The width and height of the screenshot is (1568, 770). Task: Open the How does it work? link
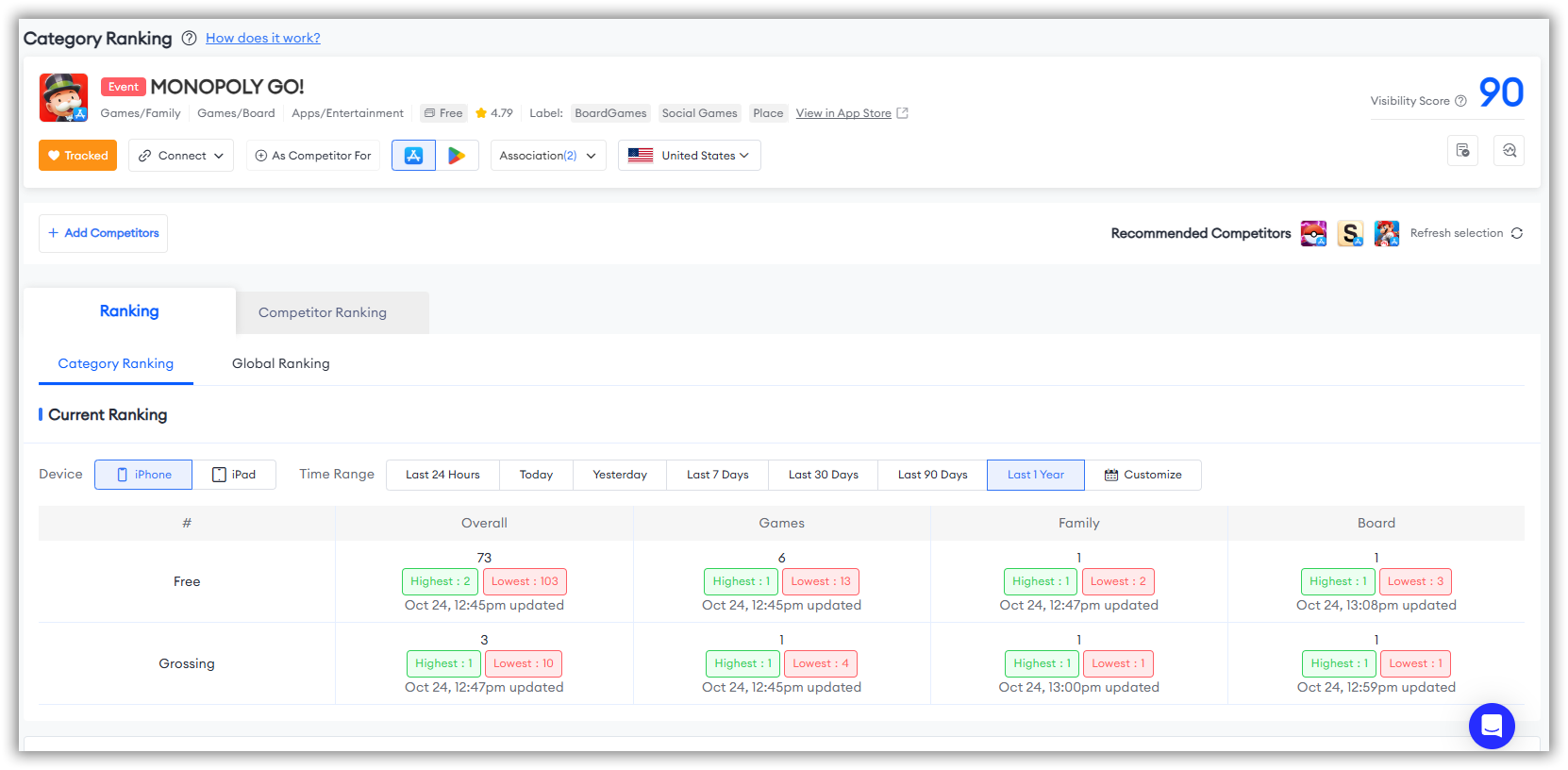coord(263,39)
